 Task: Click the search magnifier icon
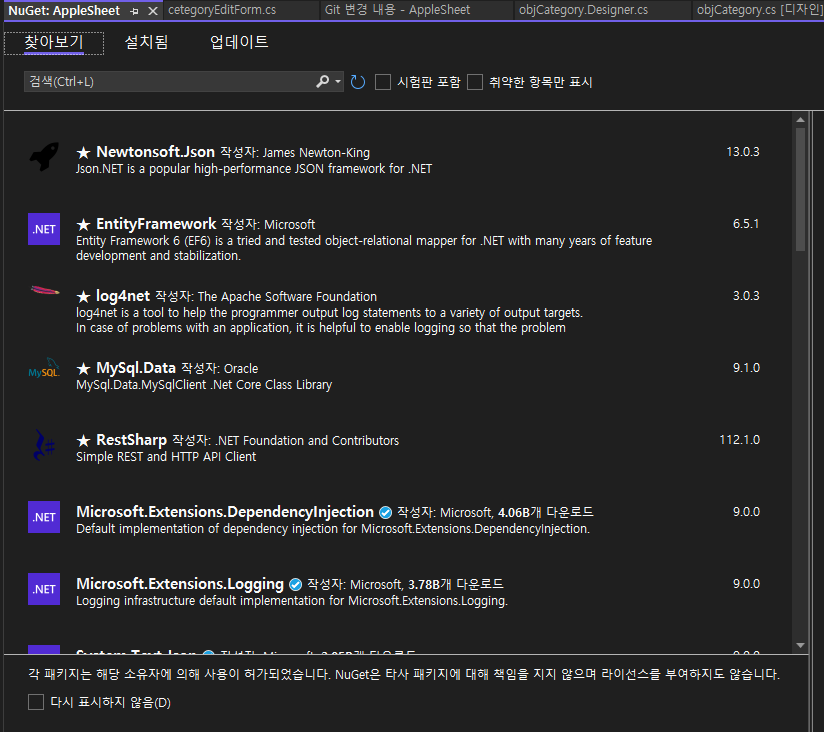pyautogui.click(x=322, y=81)
